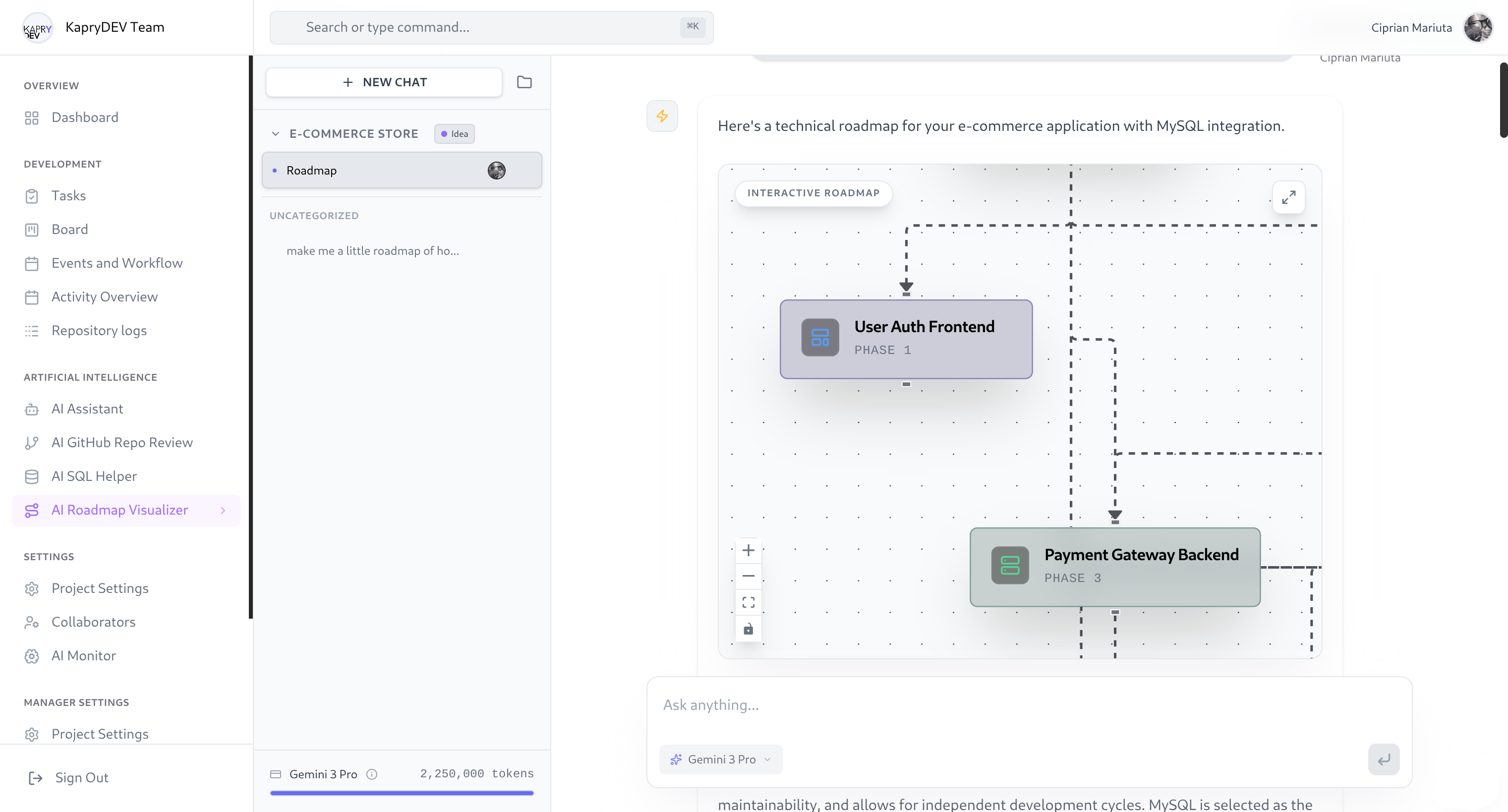The height and width of the screenshot is (812, 1508).
Task: Toggle the roadmap canvas interactivity lock
Action: (748, 630)
